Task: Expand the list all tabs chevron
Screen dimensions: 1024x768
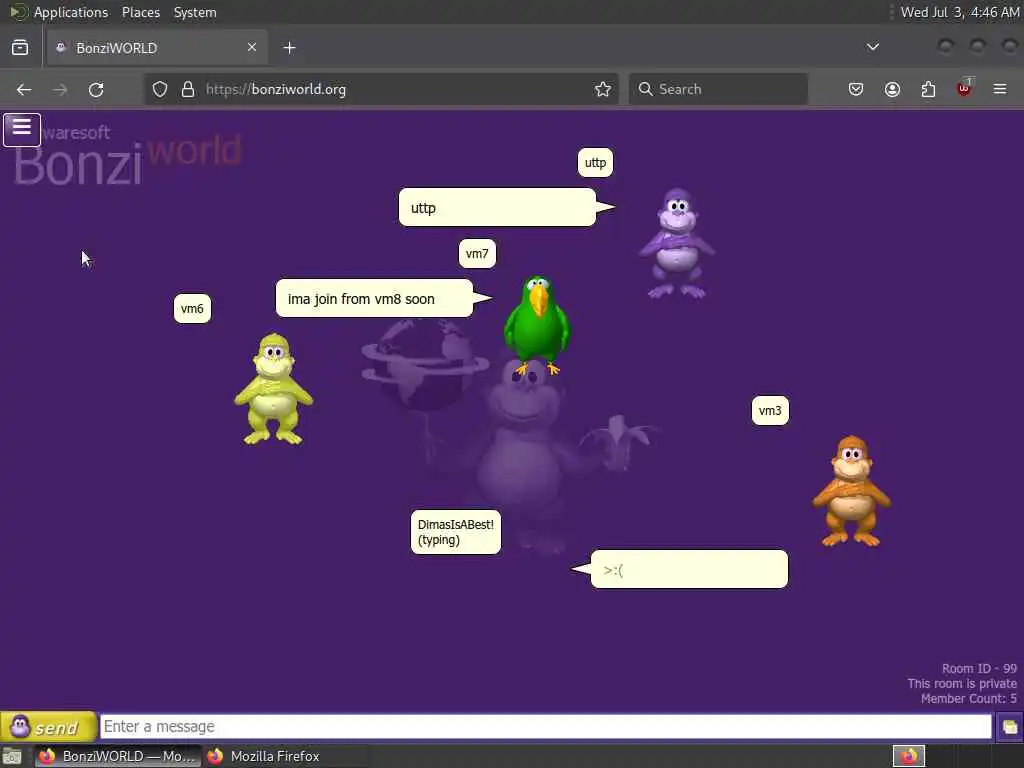Action: pyautogui.click(x=872, y=47)
